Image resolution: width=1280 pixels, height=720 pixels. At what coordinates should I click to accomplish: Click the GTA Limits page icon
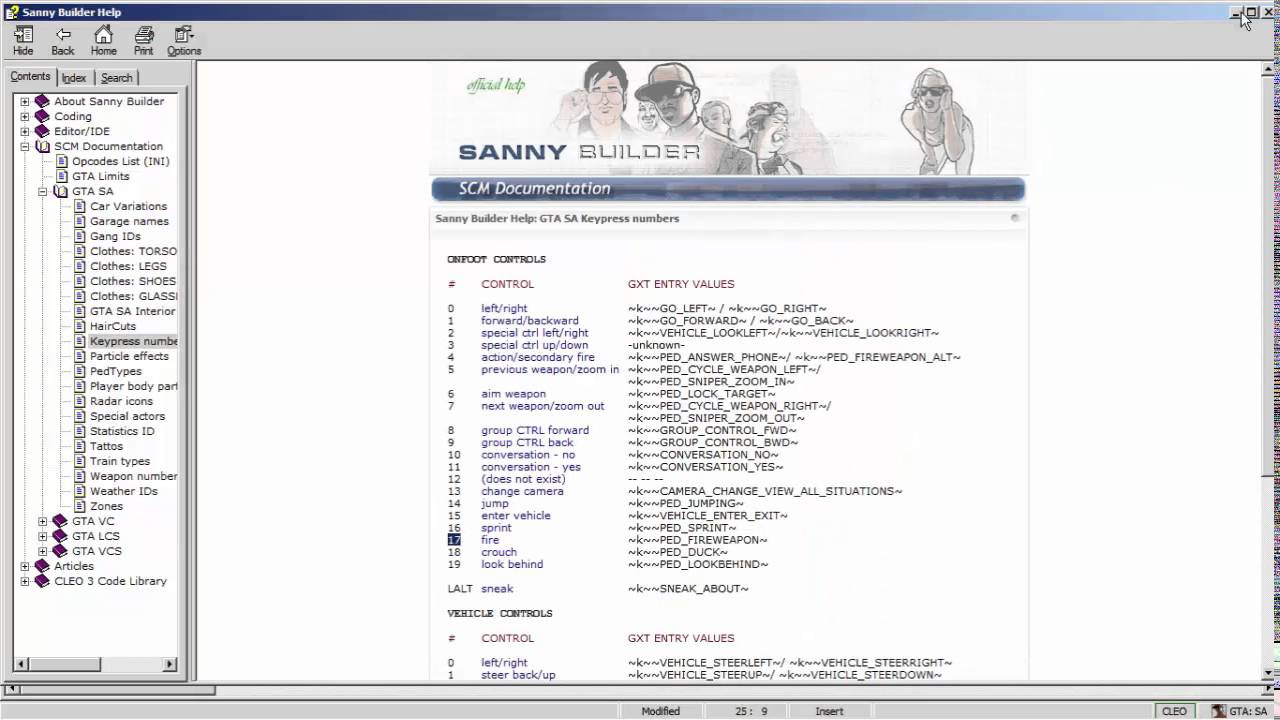[62, 176]
